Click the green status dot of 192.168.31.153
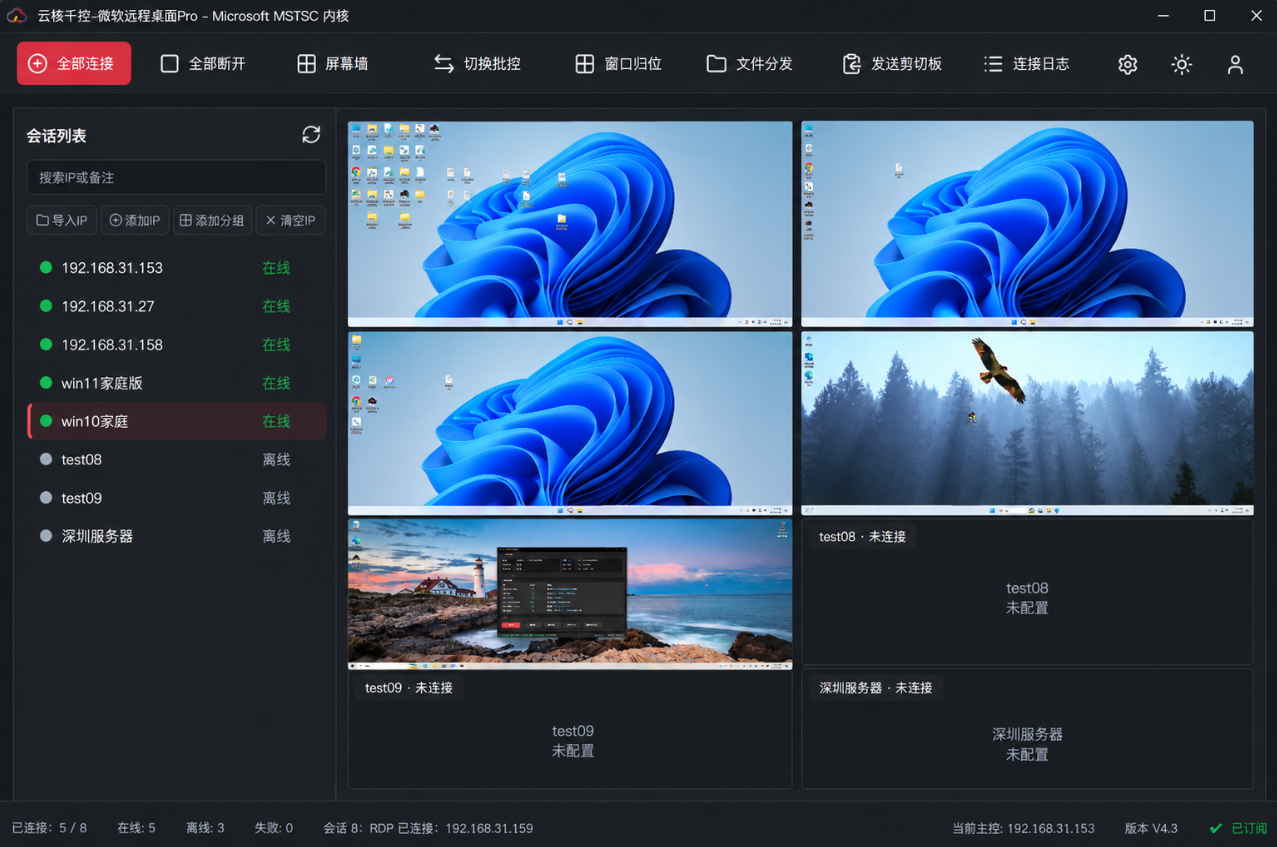Viewport: 1277px width, 847px height. 46,268
